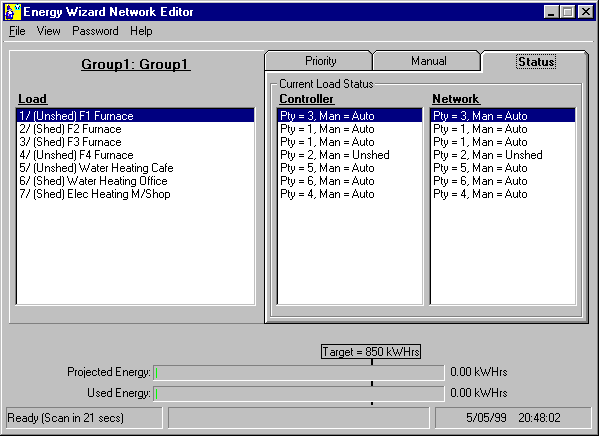Open the Password menu
This screenshot has height=436, width=599.
tap(95, 31)
